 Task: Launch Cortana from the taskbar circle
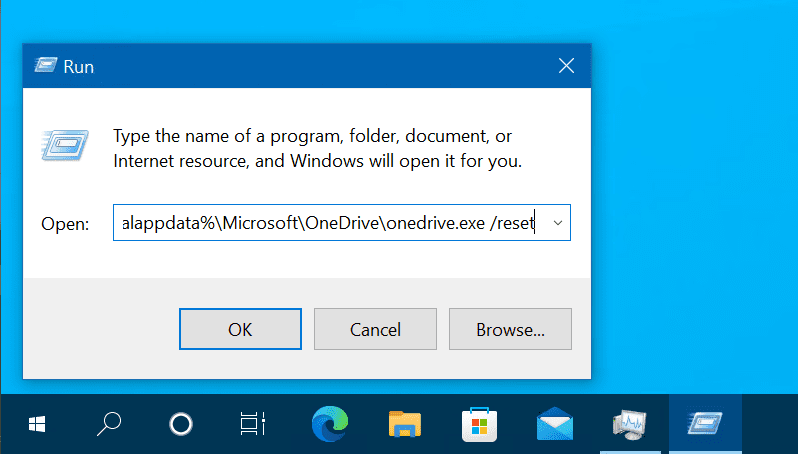181,424
